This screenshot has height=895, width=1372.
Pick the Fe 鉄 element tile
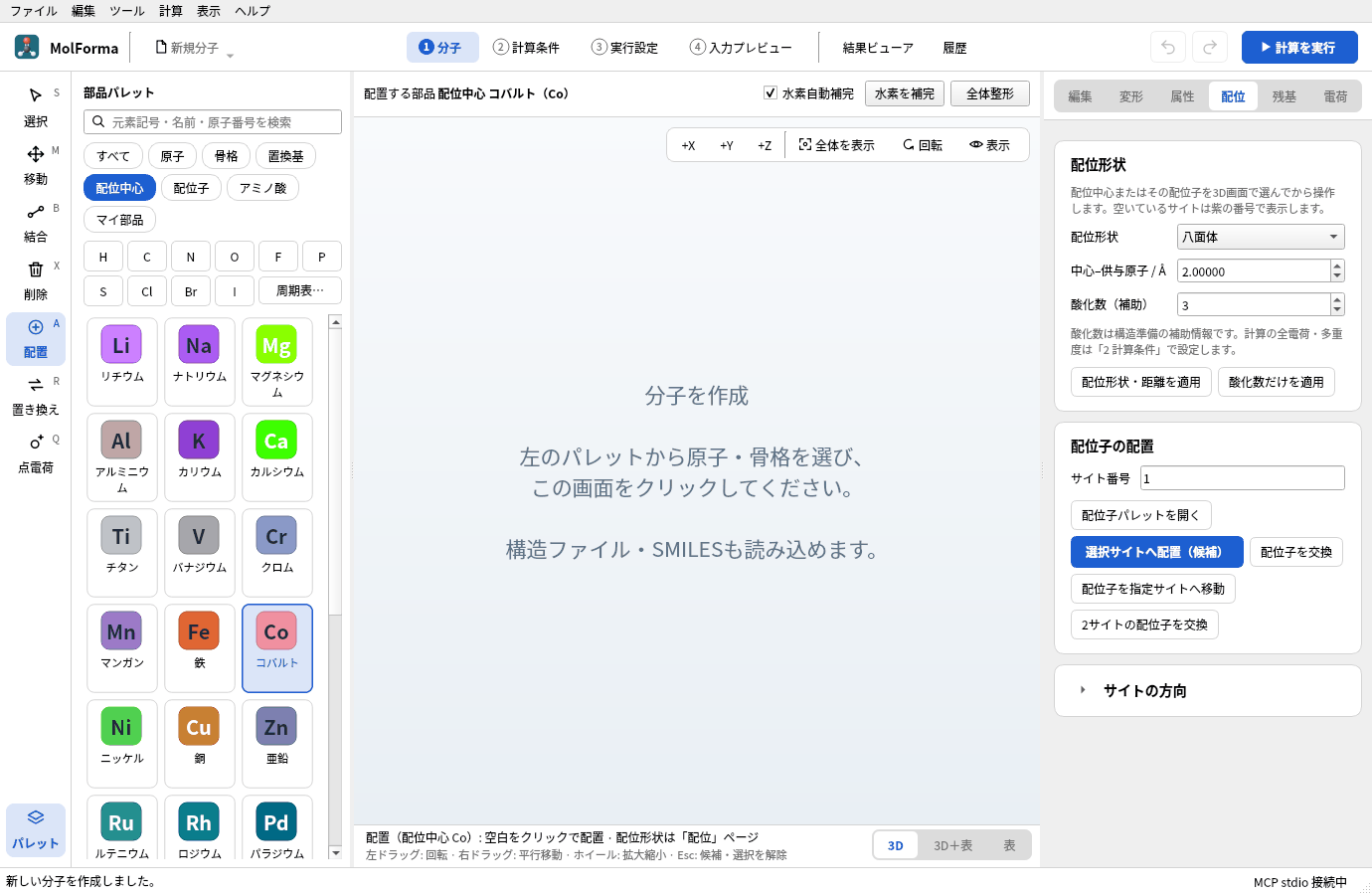(200, 647)
